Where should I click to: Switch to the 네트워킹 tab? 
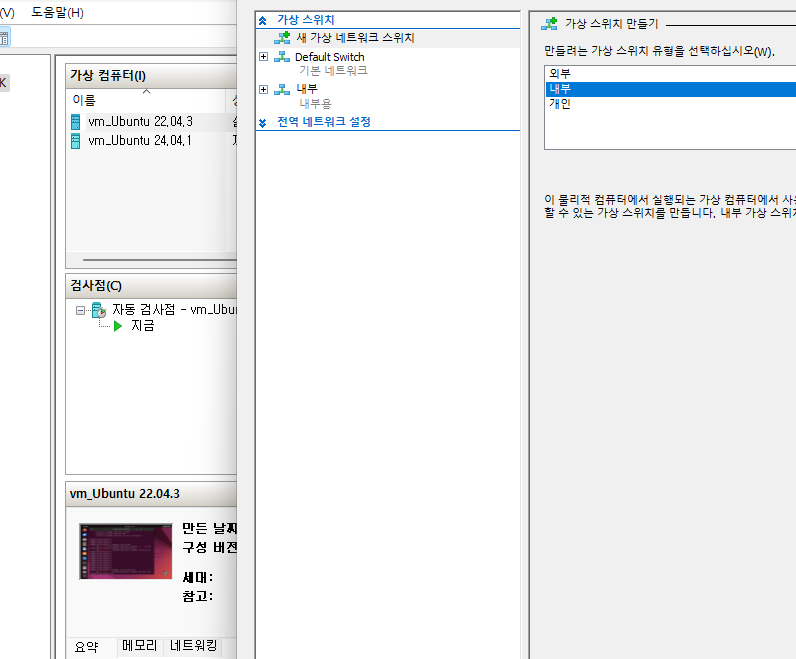(193, 647)
